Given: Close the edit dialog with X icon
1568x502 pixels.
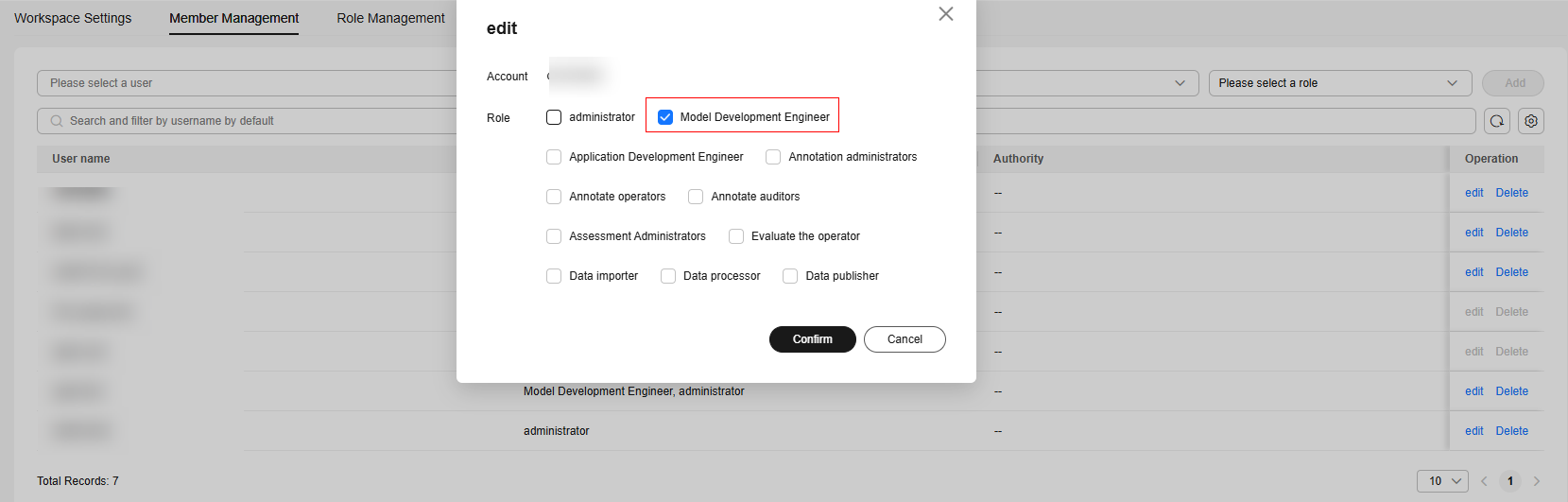Looking at the screenshot, I should click(x=945, y=14).
